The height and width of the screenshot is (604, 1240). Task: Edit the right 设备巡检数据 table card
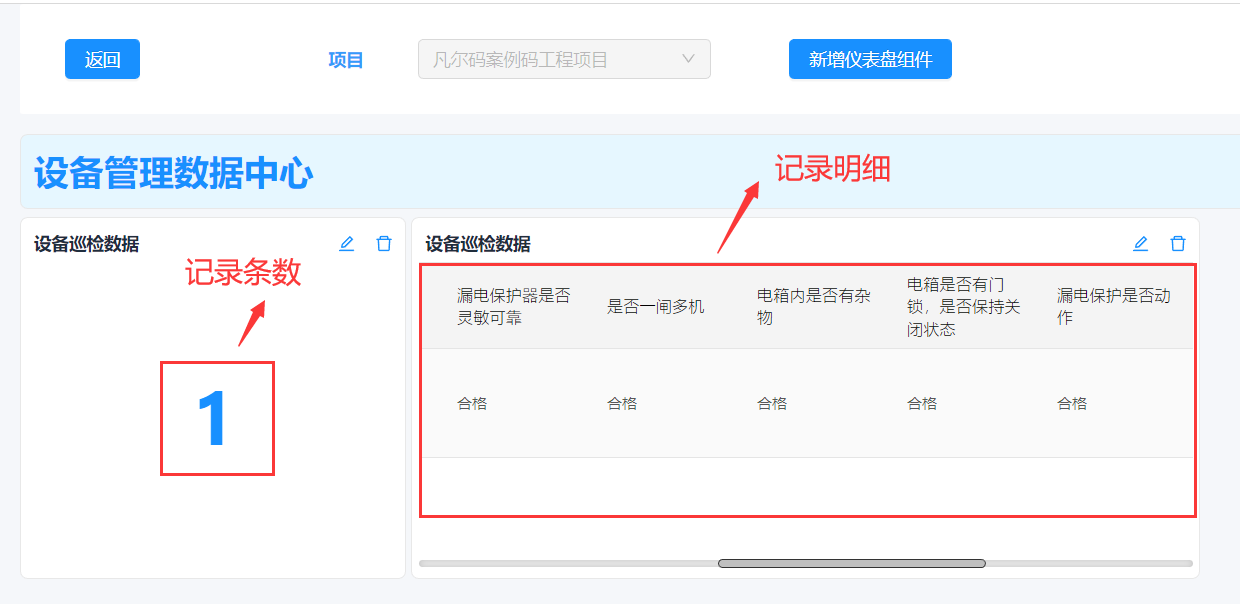tap(1140, 244)
